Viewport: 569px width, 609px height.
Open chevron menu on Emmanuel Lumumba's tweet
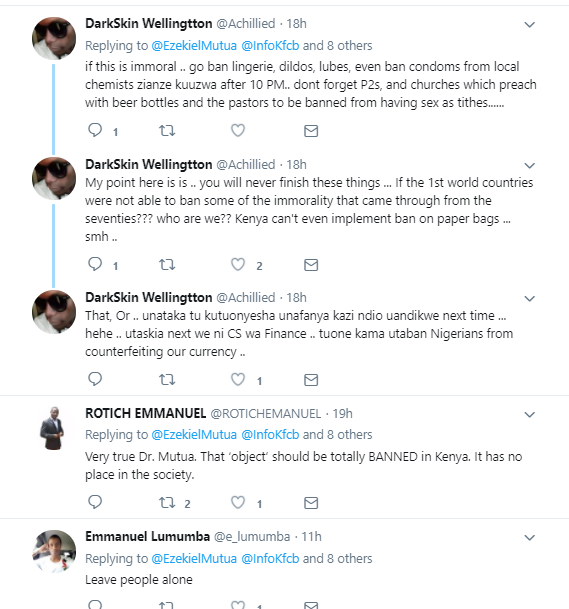pos(529,538)
